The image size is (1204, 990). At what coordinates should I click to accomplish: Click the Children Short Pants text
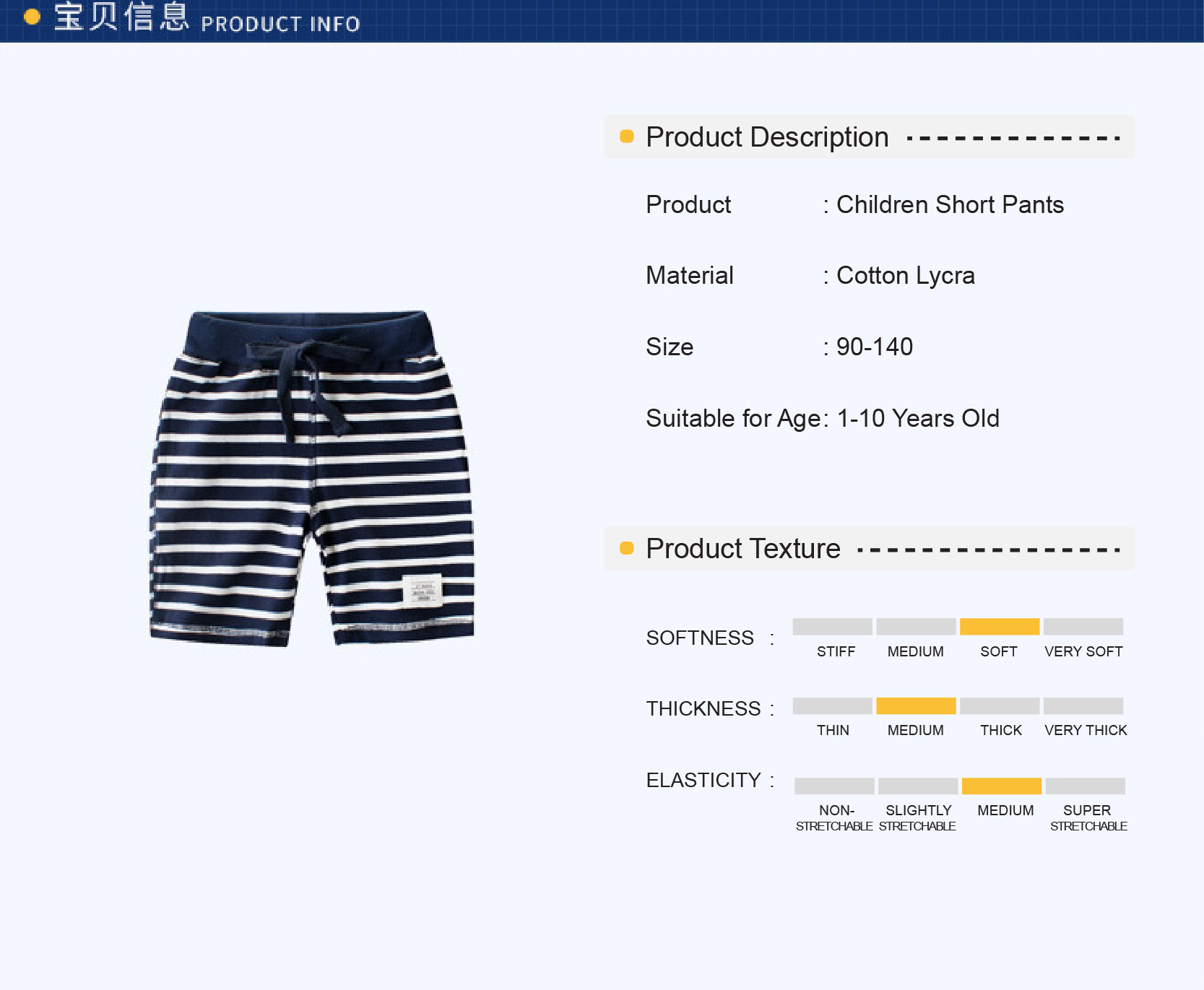tap(950, 204)
